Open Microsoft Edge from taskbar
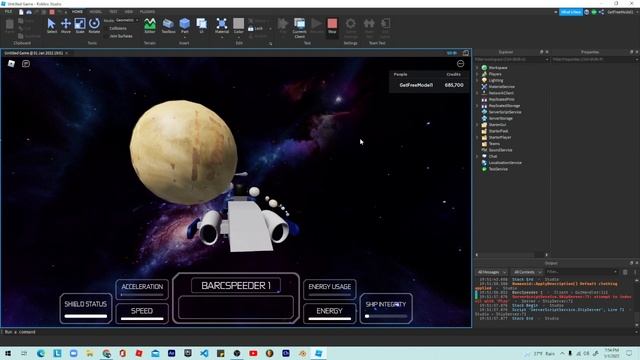Viewport: 640px width, 360px height. click(x=41, y=353)
